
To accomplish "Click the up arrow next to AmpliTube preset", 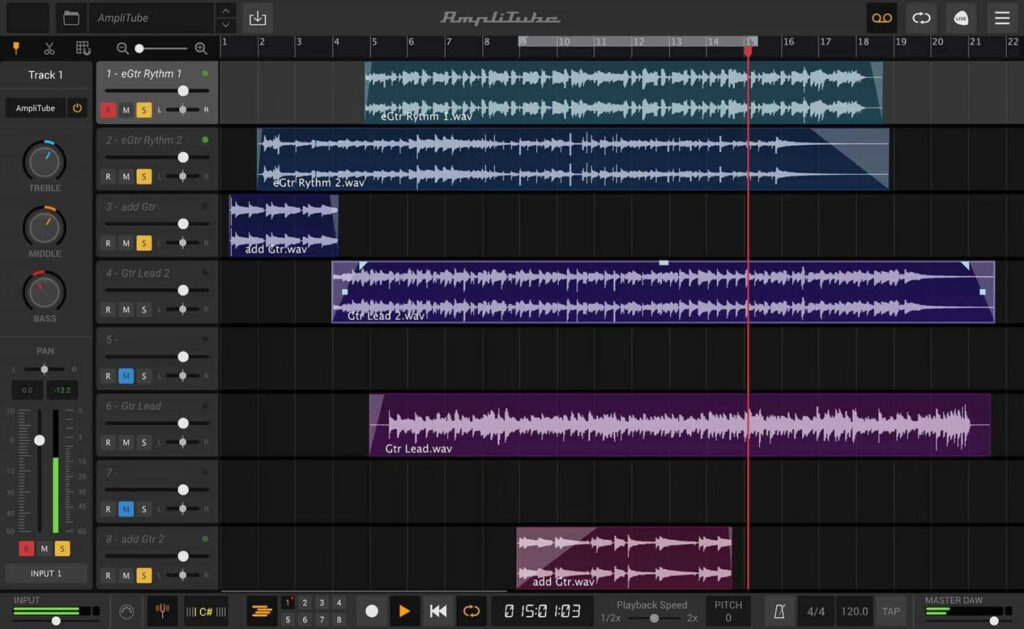I will (225, 11).
